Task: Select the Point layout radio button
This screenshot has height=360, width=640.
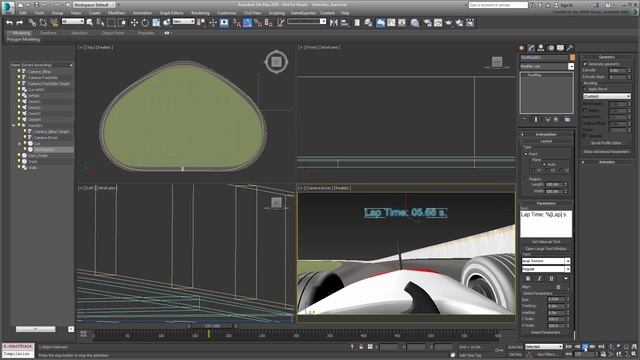Action: (526, 154)
